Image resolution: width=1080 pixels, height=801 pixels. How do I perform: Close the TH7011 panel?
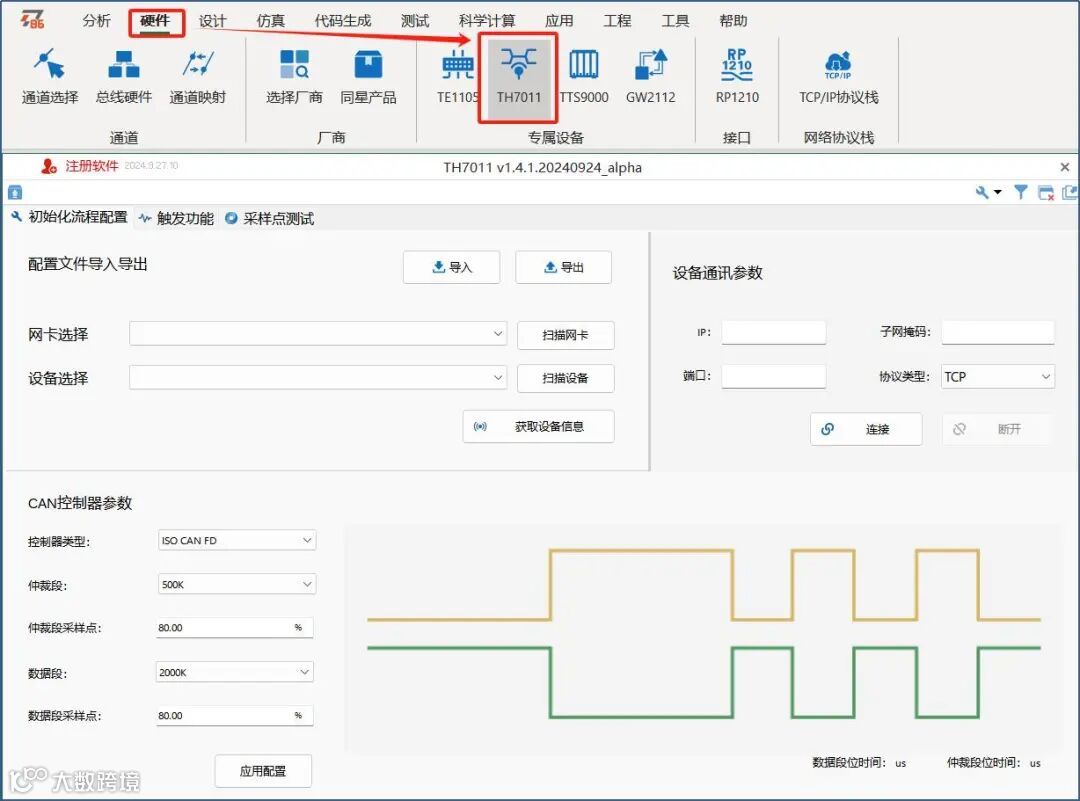tap(1065, 167)
